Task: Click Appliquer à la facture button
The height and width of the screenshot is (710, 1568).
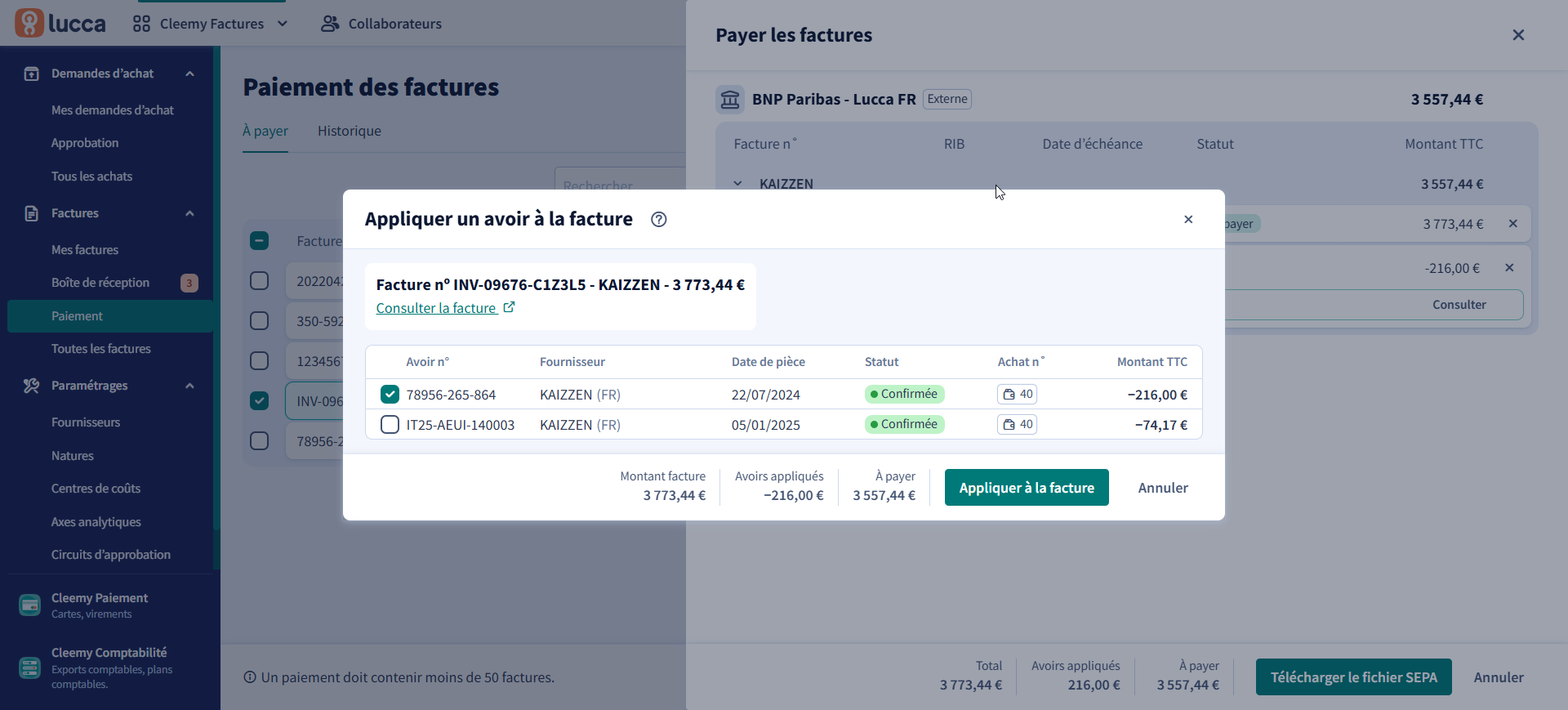Action: [x=1026, y=488]
